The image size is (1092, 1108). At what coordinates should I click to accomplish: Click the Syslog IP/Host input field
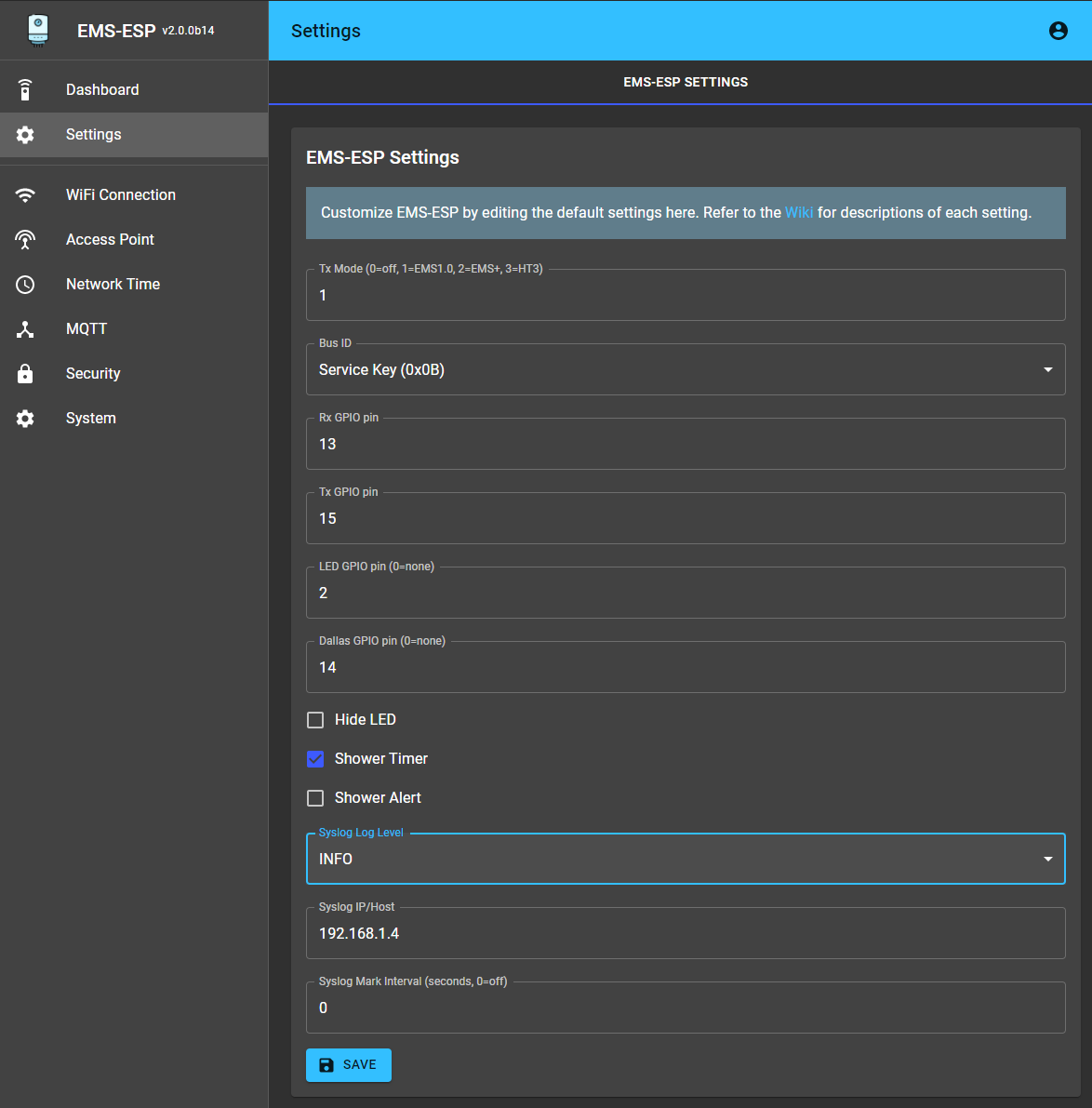[x=685, y=934]
